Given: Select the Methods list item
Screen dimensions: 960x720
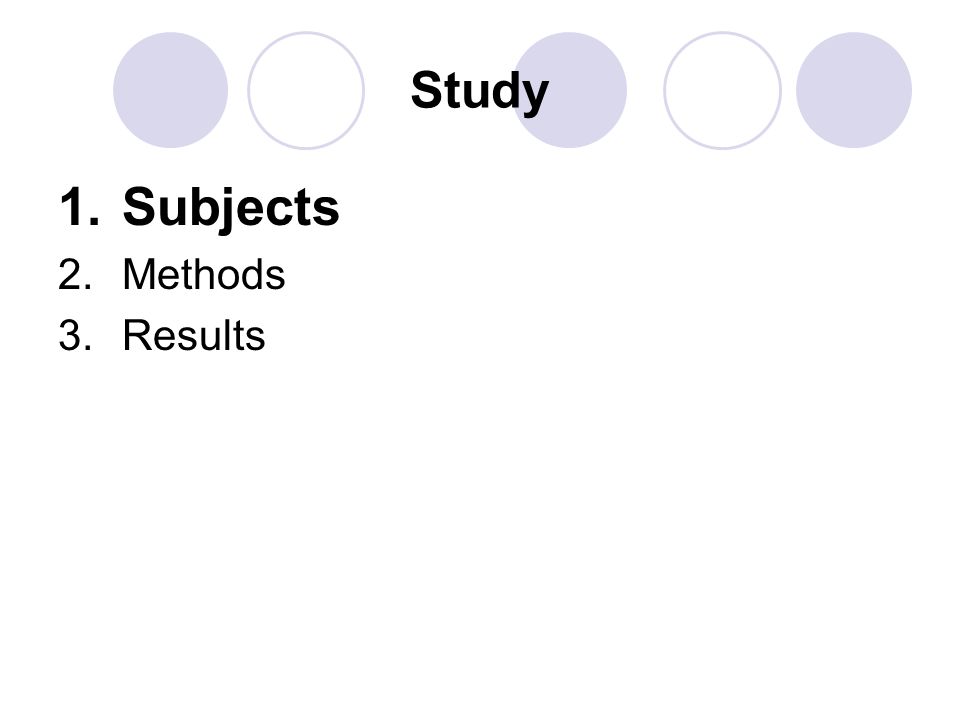Looking at the screenshot, I should click(204, 274).
